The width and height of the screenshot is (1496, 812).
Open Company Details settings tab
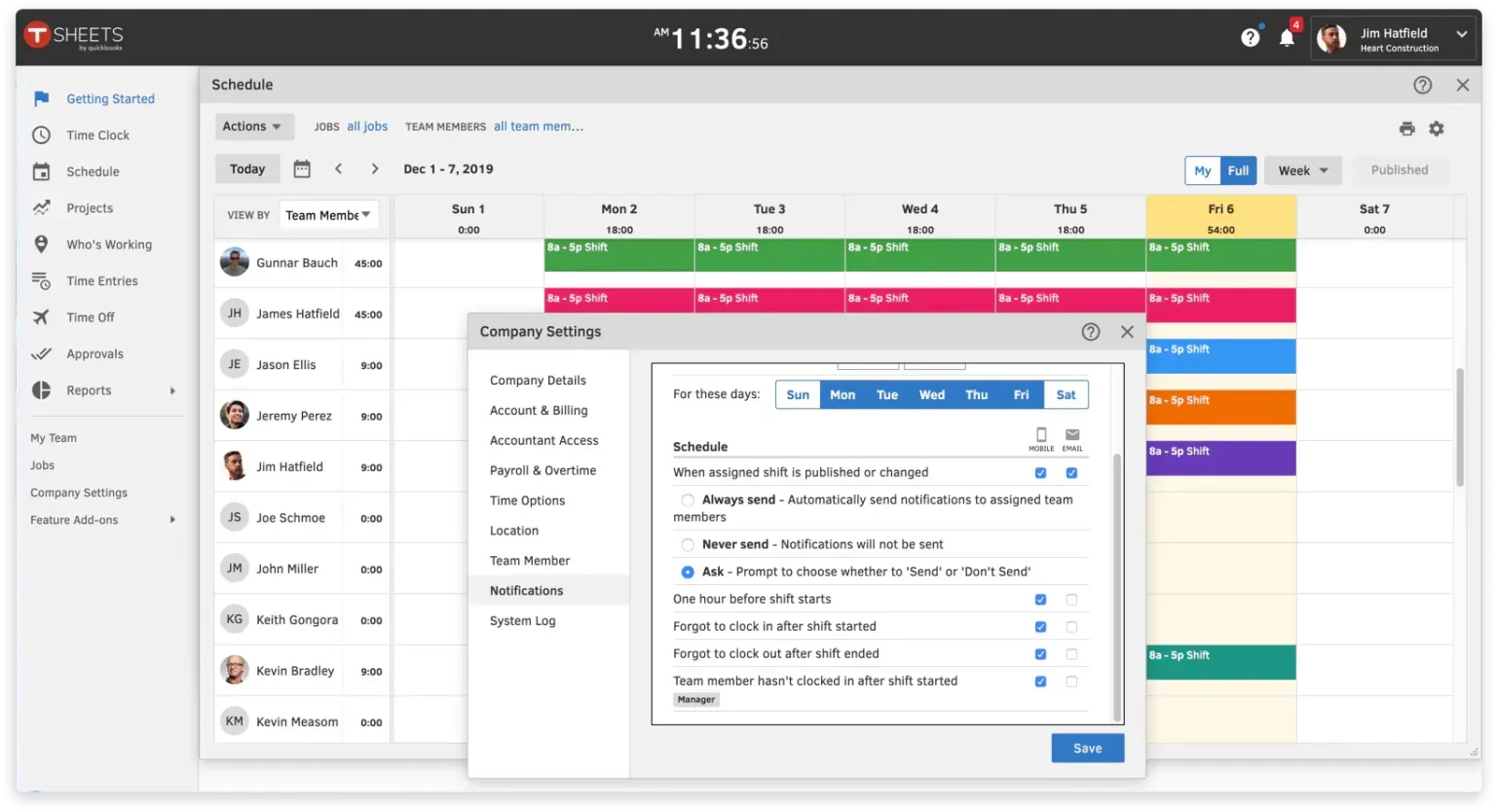pyautogui.click(x=538, y=381)
